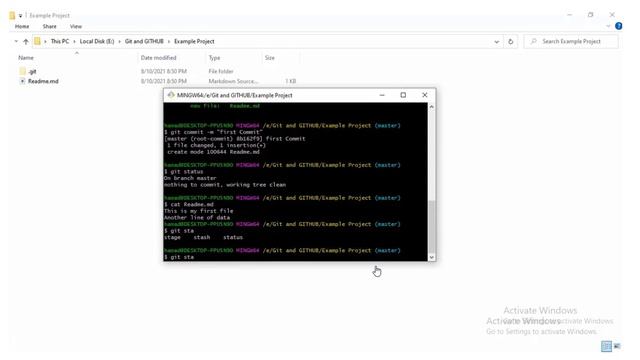Image resolution: width=640 pixels, height=360 pixels.
Task: Select the .git folder
Action: pos(32,71)
